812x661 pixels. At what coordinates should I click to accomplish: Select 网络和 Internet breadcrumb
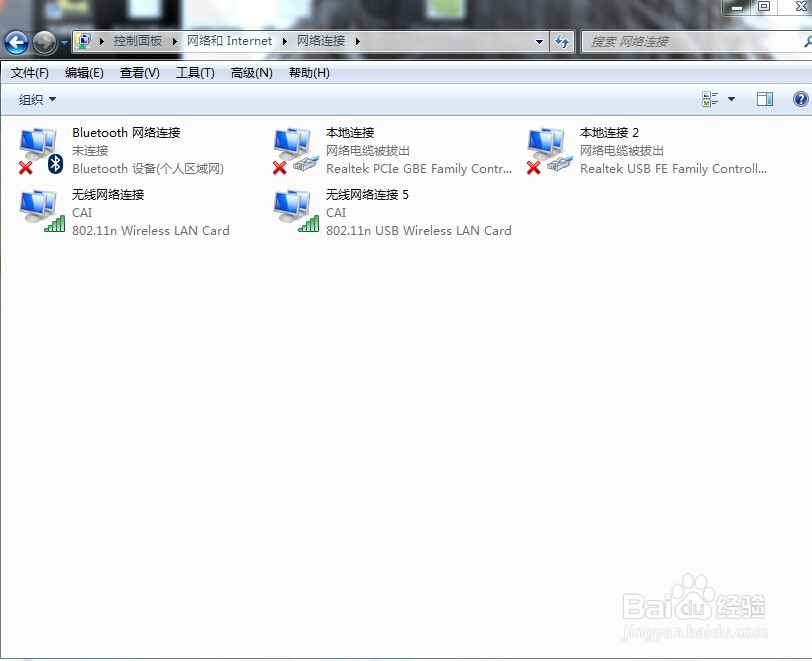229,41
